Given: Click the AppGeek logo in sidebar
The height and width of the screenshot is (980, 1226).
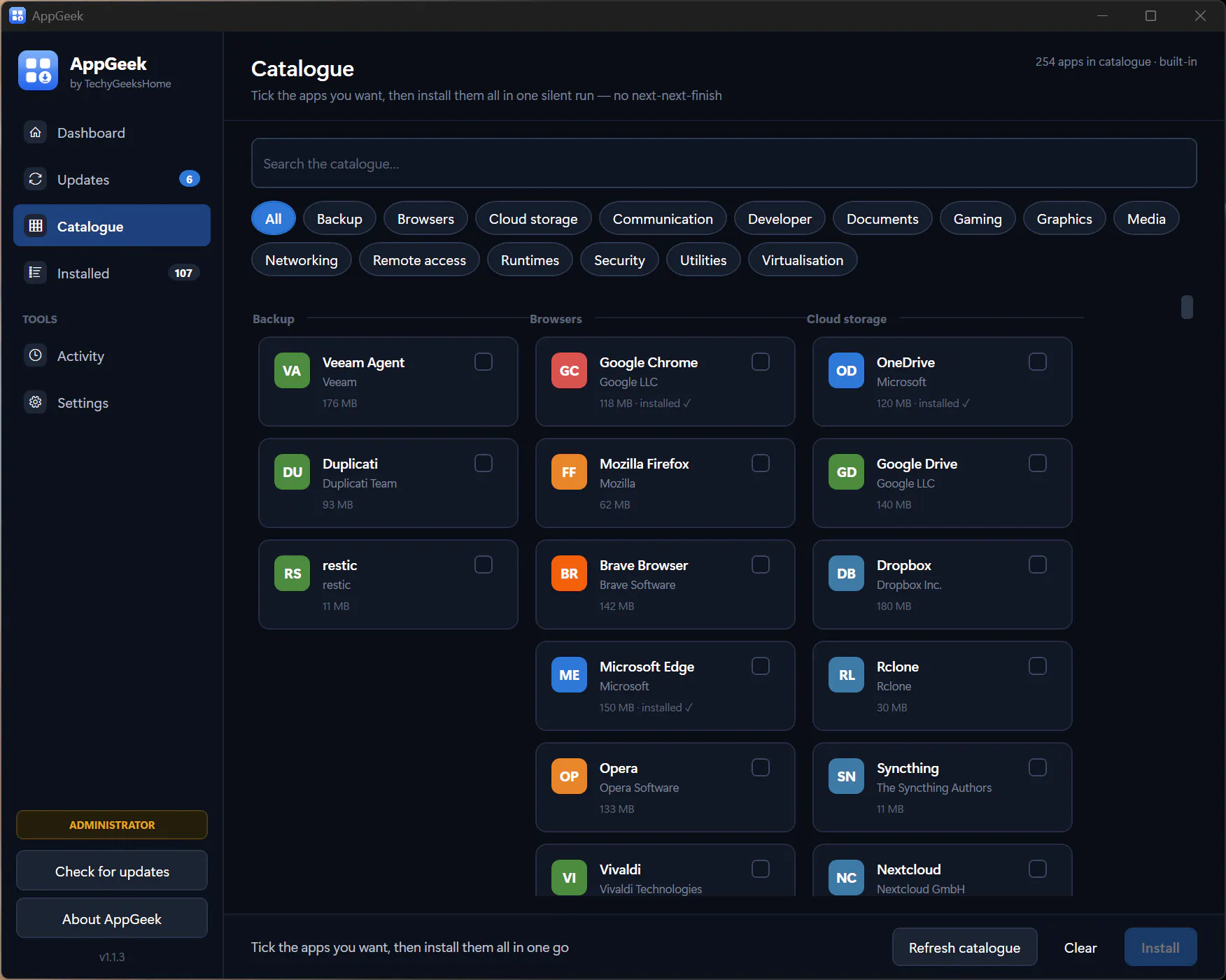Looking at the screenshot, I should coord(38,71).
